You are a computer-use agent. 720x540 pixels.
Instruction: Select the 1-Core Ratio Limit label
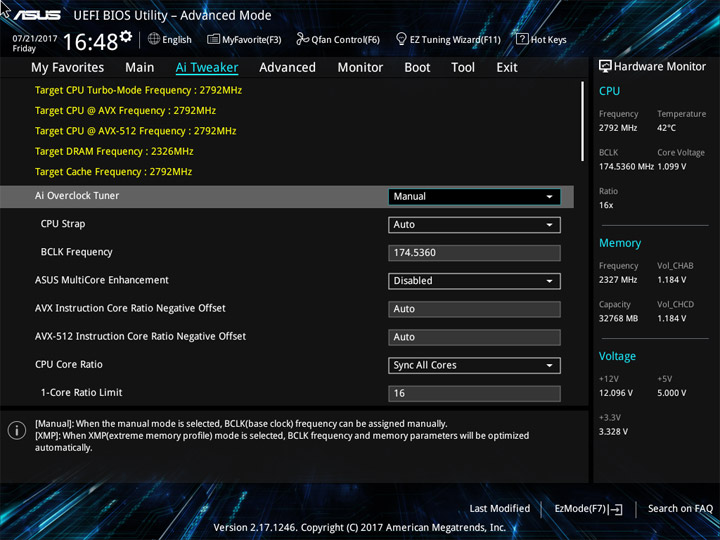click(x=81, y=393)
